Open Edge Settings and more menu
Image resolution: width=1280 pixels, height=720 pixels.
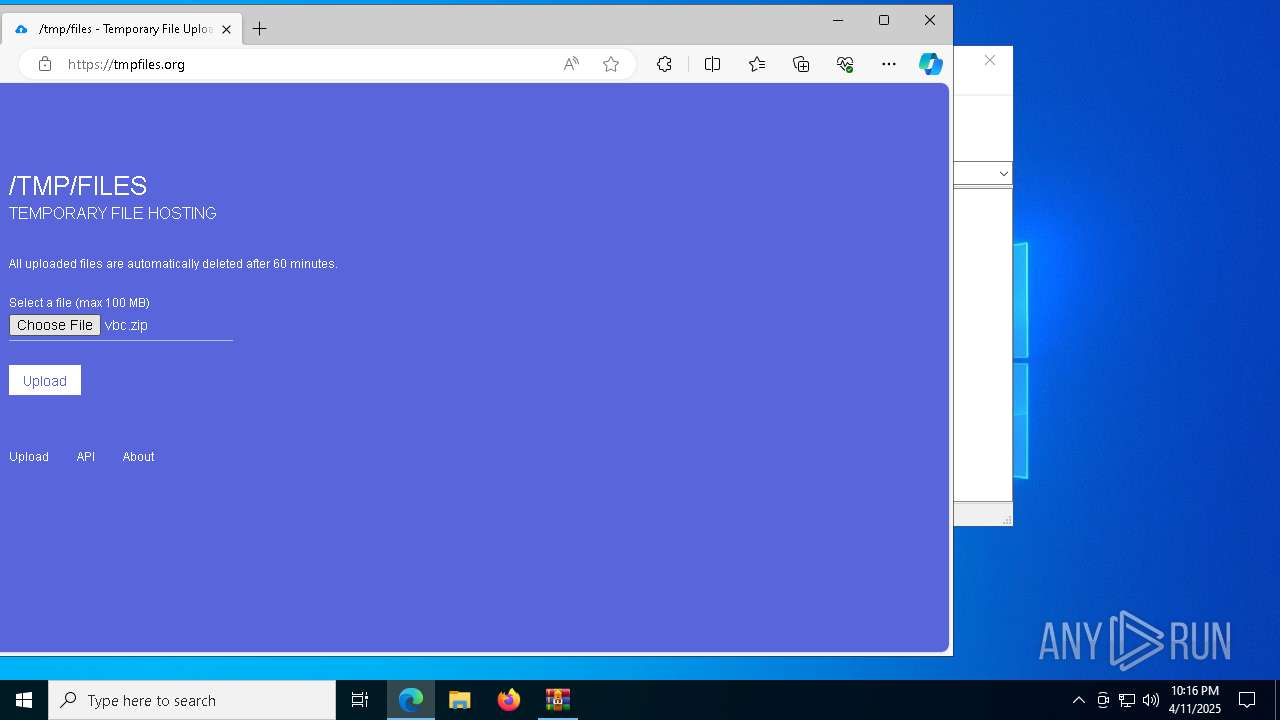click(889, 64)
